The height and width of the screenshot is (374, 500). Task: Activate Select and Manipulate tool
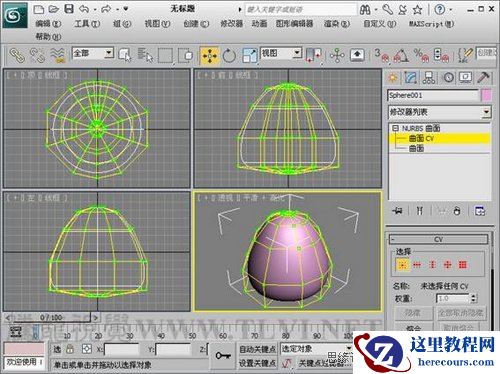(x=337, y=55)
